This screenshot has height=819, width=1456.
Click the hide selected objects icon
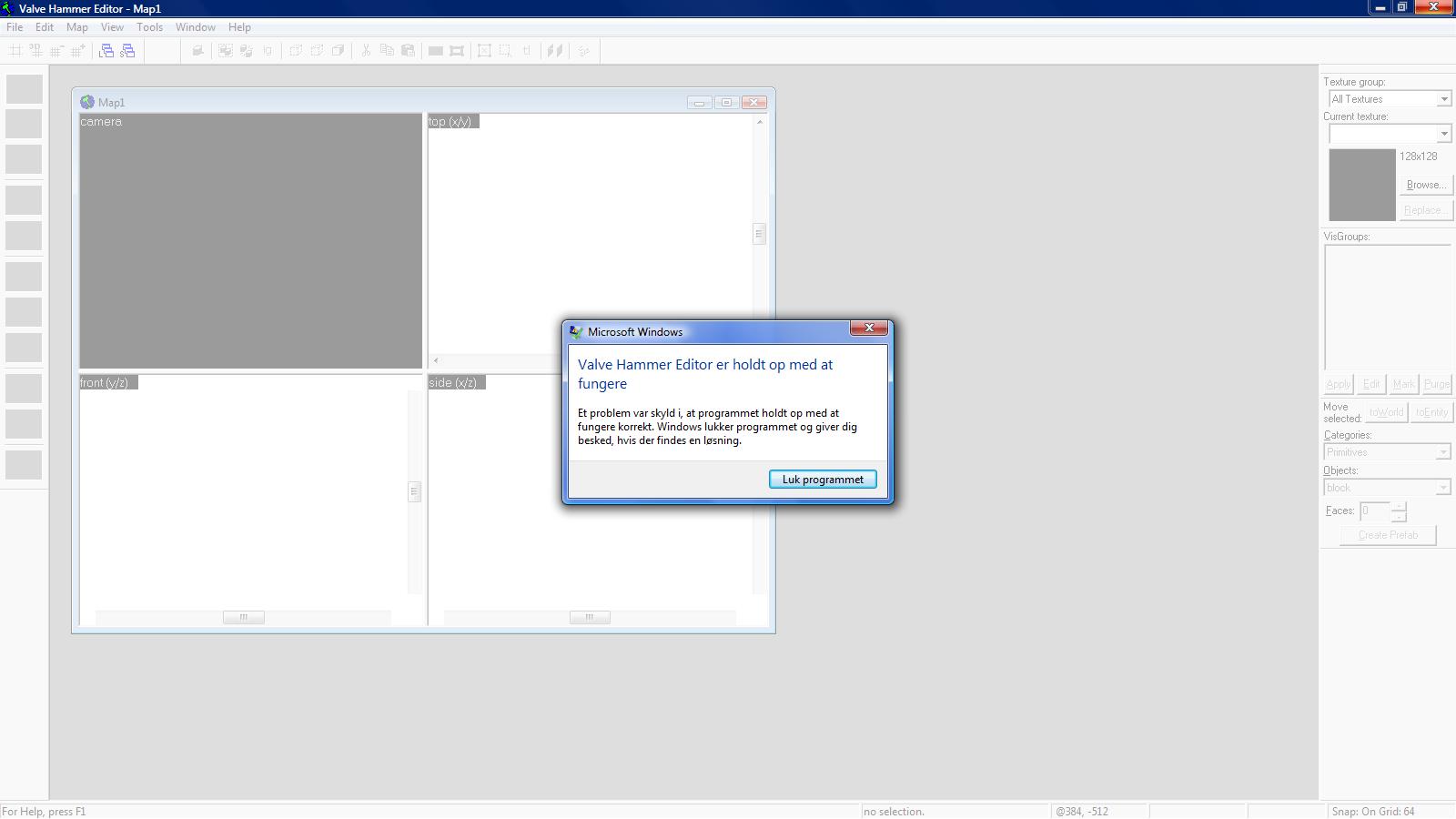click(x=296, y=51)
